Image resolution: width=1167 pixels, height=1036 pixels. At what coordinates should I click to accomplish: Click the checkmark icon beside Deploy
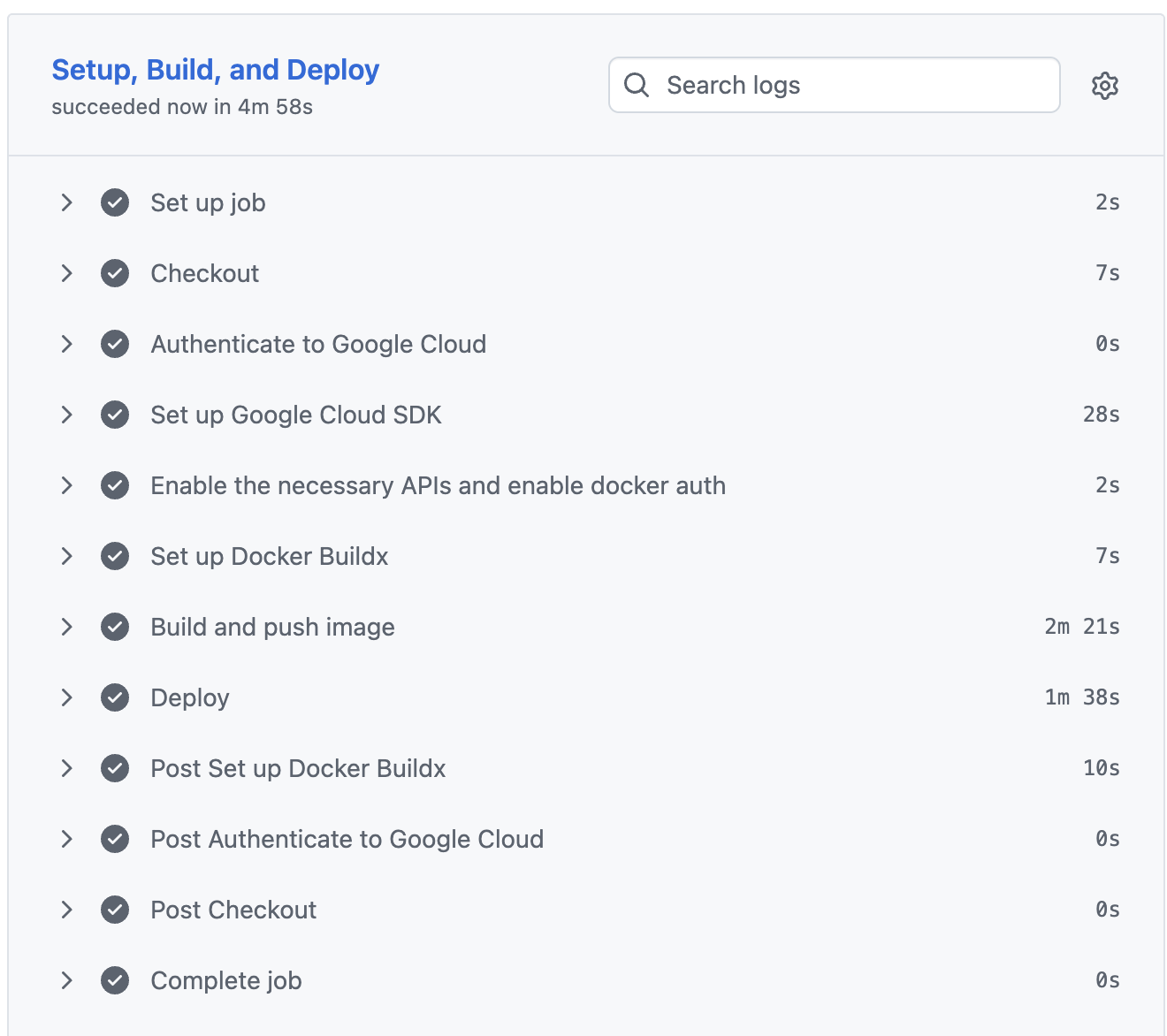(115, 697)
